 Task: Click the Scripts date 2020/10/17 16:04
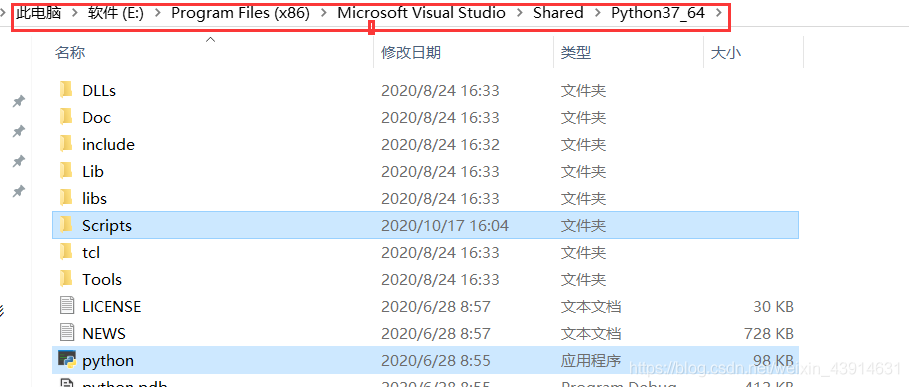pyautogui.click(x=445, y=225)
